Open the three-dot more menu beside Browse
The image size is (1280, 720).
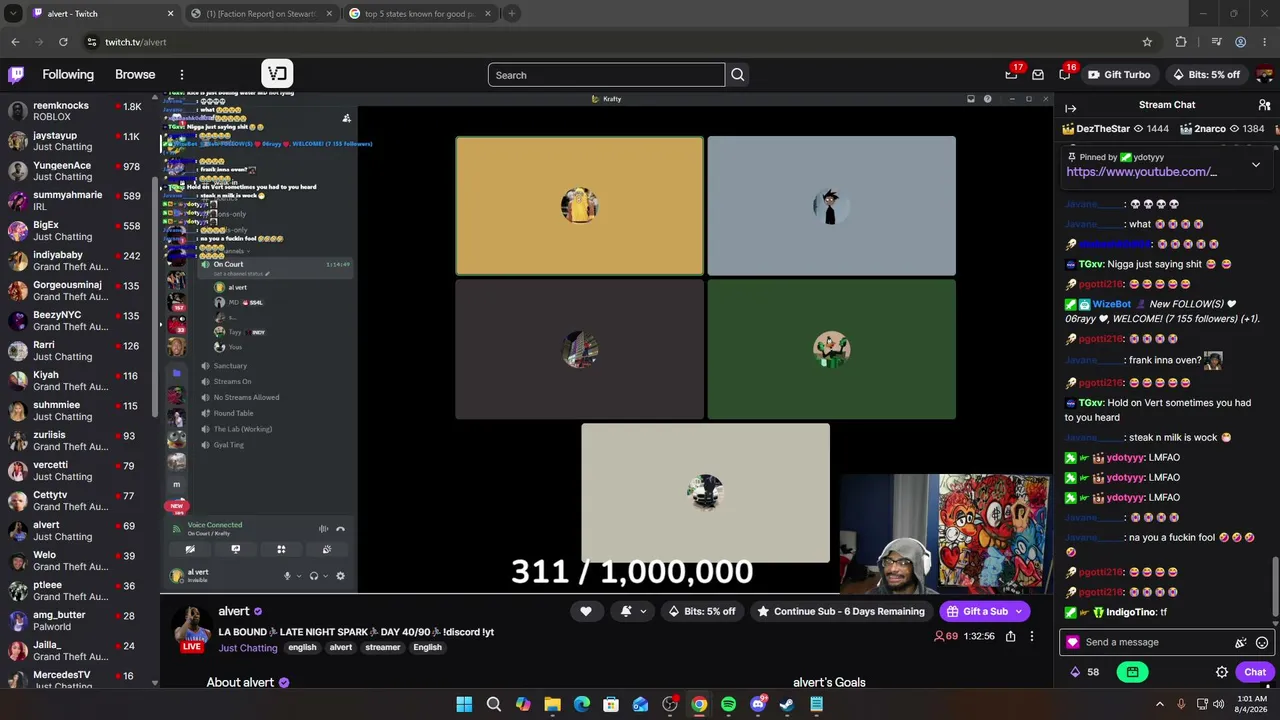point(181,75)
